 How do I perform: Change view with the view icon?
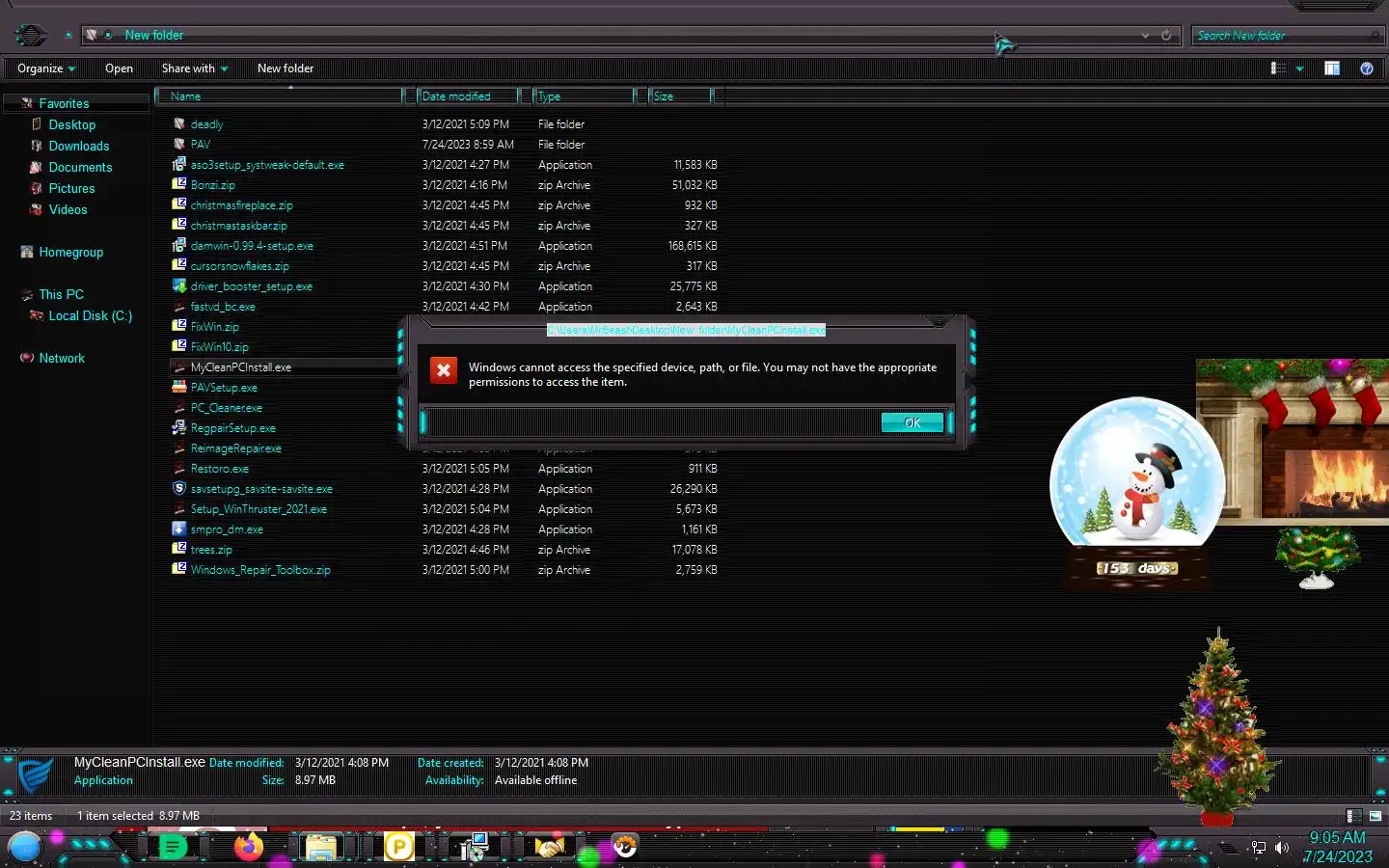tap(1278, 68)
